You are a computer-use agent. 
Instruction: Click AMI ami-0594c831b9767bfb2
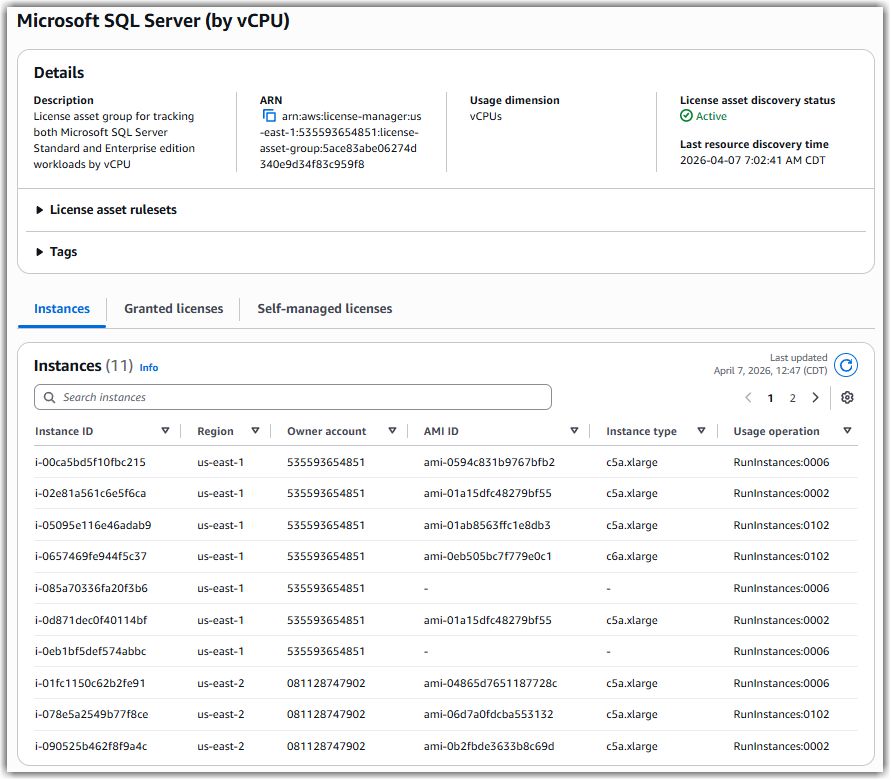pyautogui.click(x=489, y=462)
